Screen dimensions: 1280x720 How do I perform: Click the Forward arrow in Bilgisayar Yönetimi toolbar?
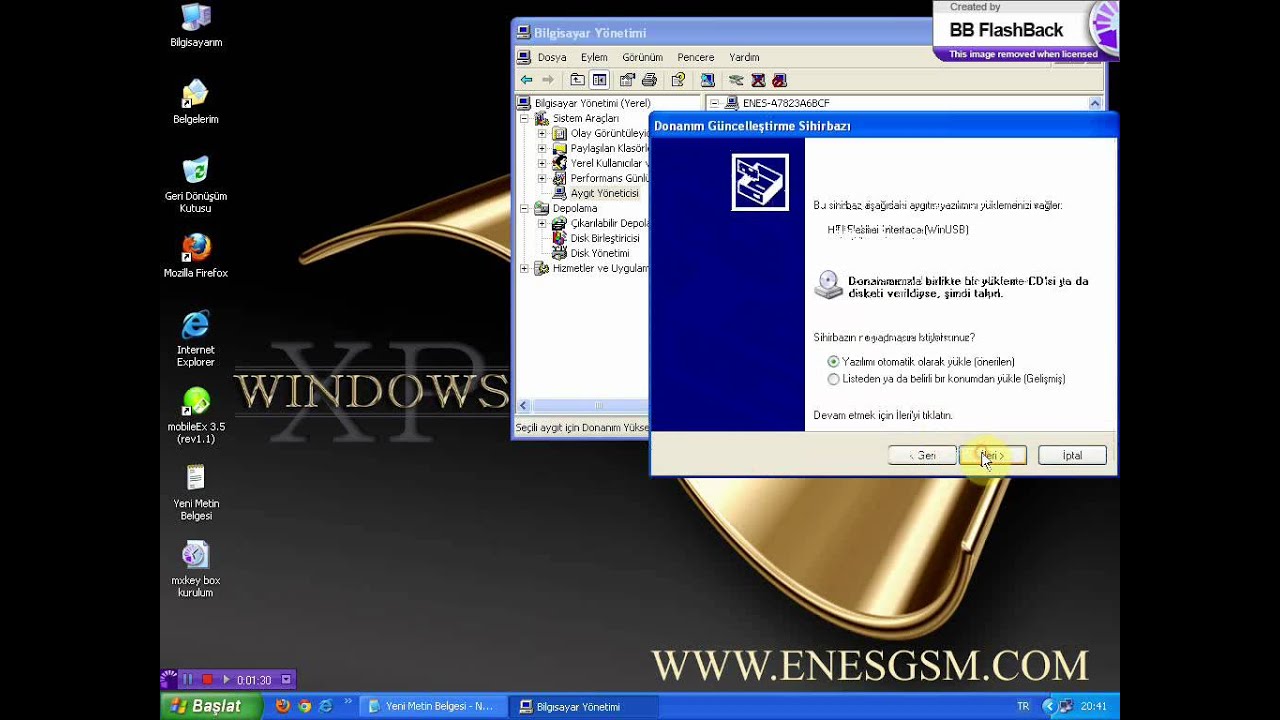(x=547, y=80)
